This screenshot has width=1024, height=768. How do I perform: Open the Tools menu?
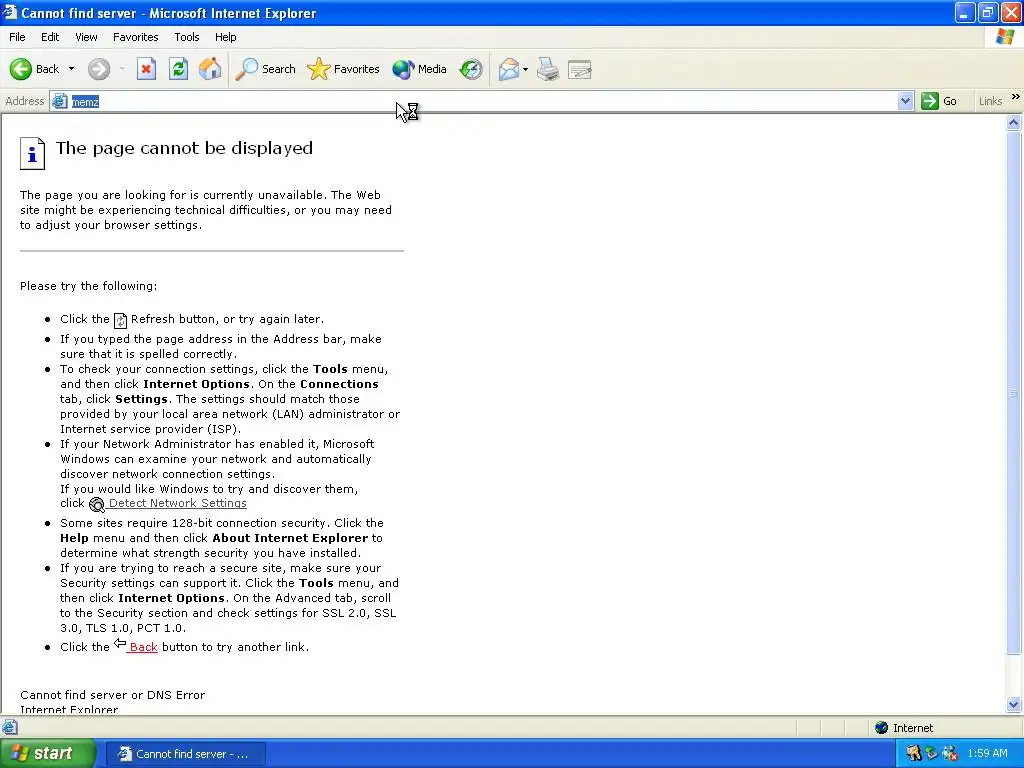click(x=187, y=37)
